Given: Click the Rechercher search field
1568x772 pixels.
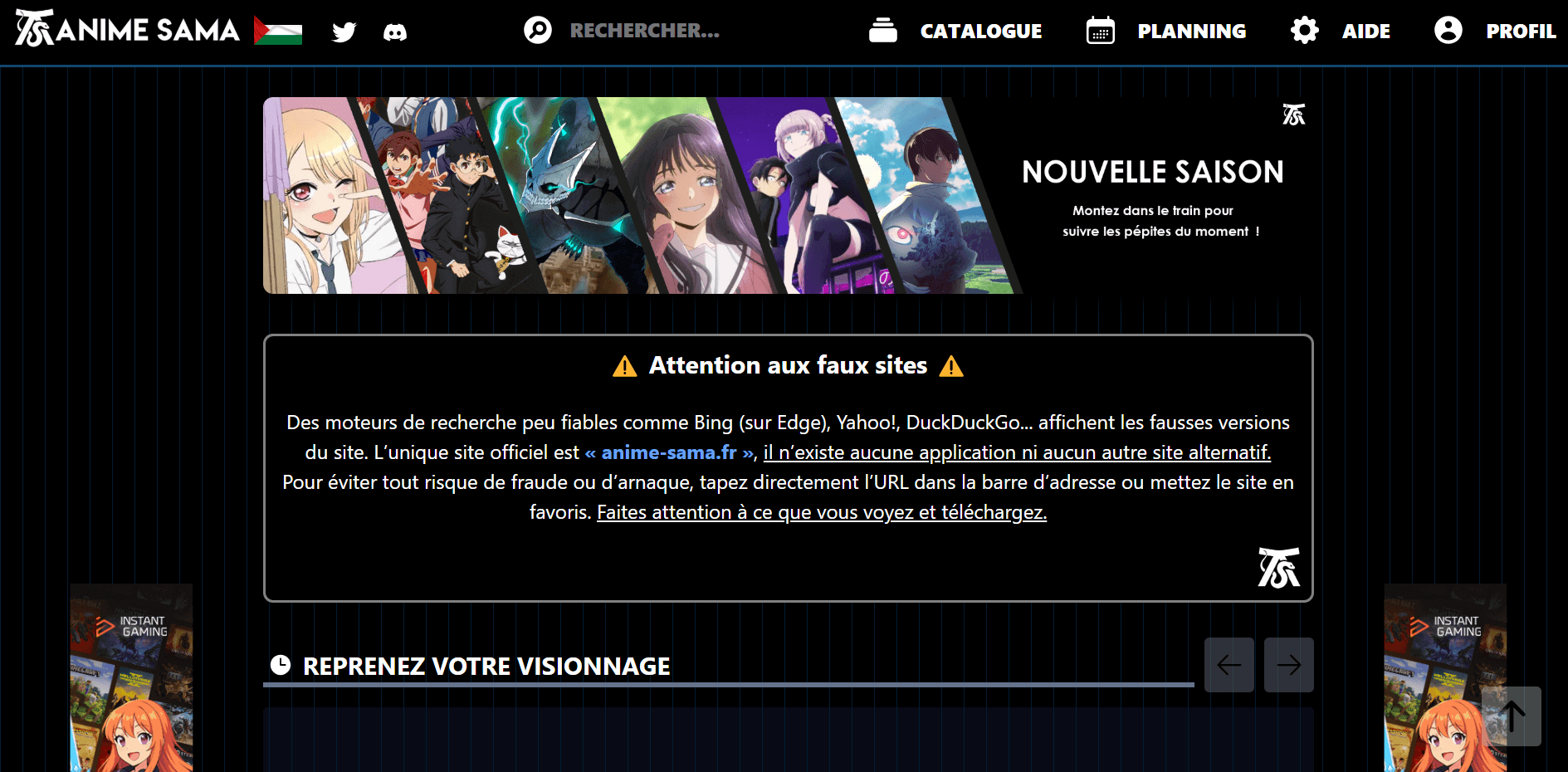Looking at the screenshot, I should pos(645,31).
